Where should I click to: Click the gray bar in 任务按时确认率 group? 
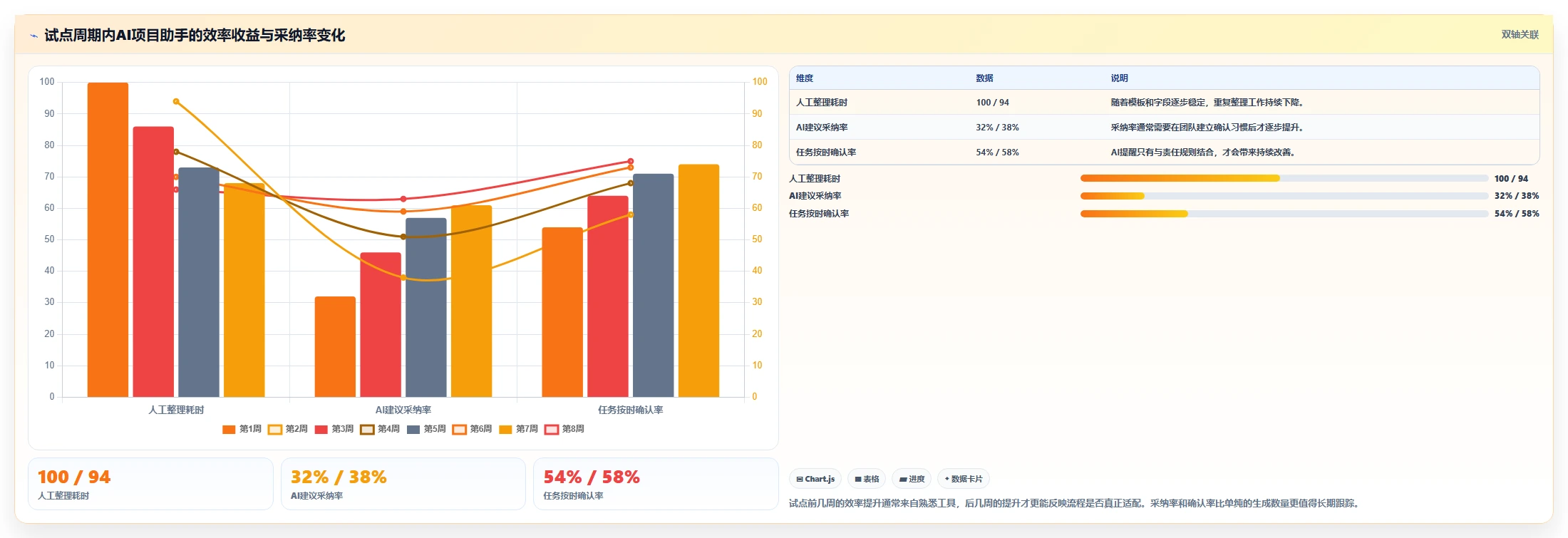click(654, 285)
